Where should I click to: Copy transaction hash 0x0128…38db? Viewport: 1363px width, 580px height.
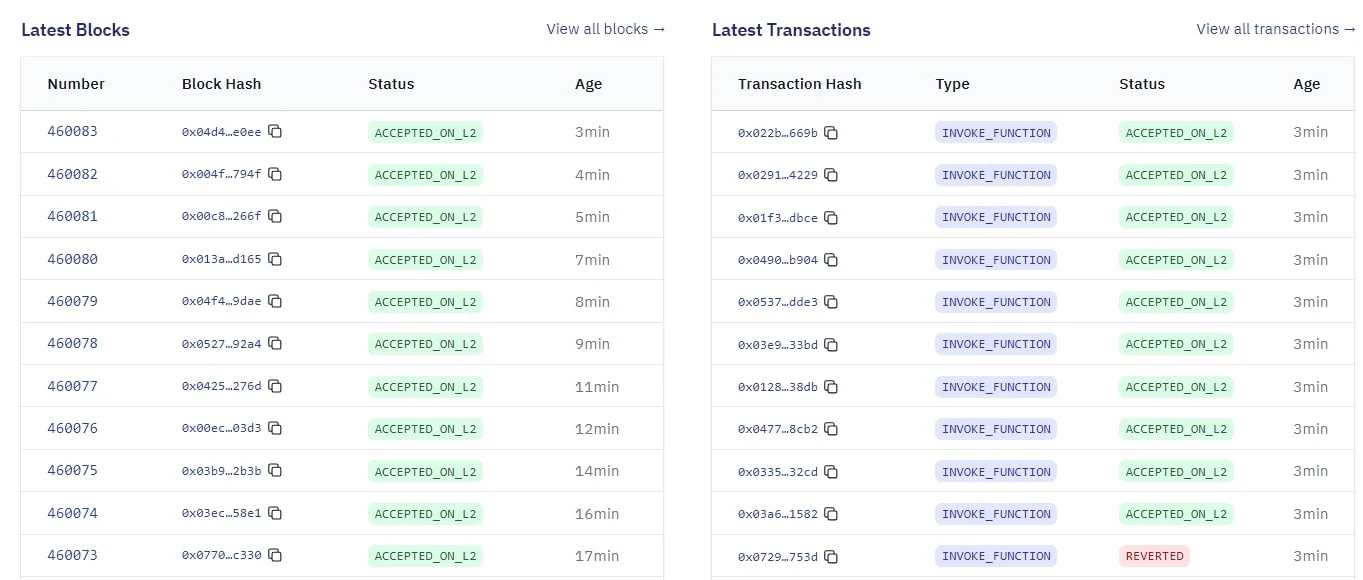coord(831,387)
